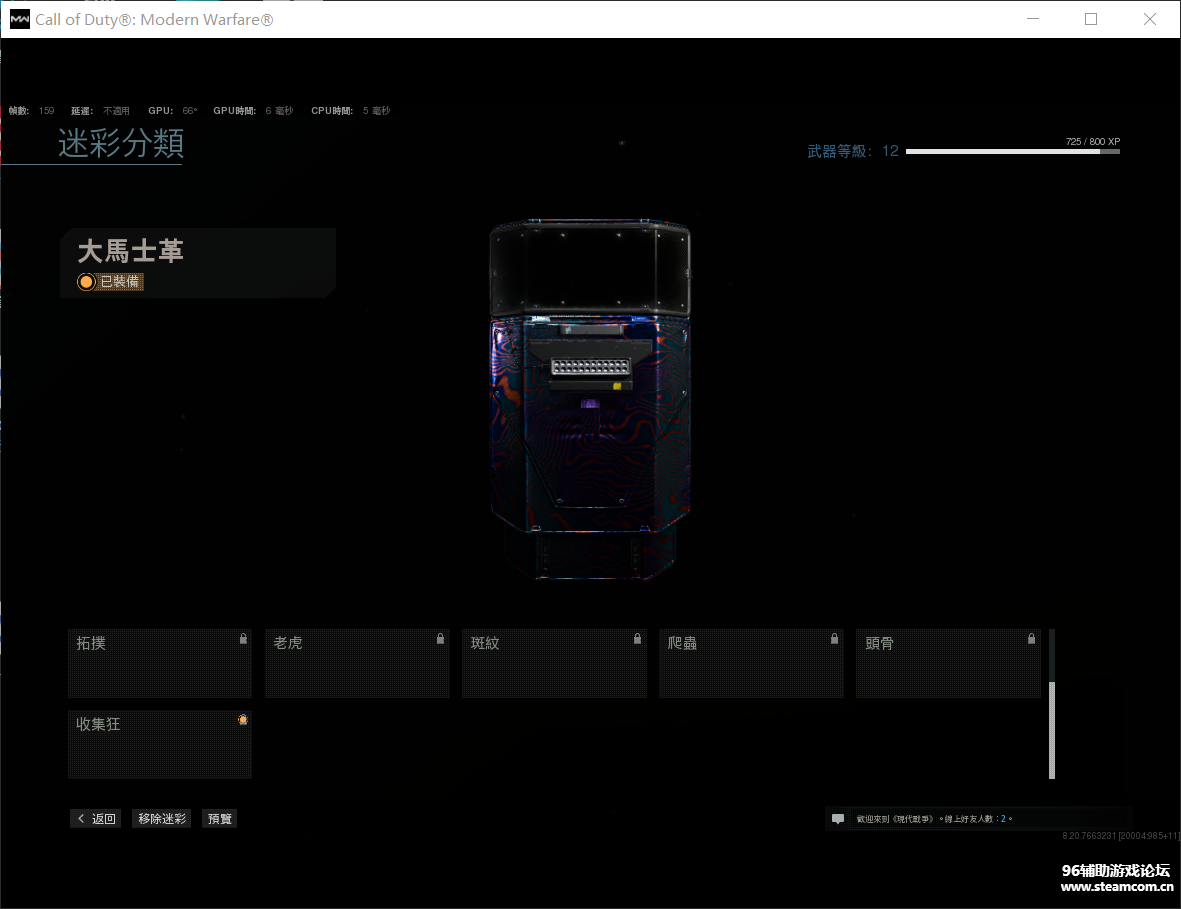Click the 預覽 preview button
The height and width of the screenshot is (909, 1181).
tap(218, 818)
